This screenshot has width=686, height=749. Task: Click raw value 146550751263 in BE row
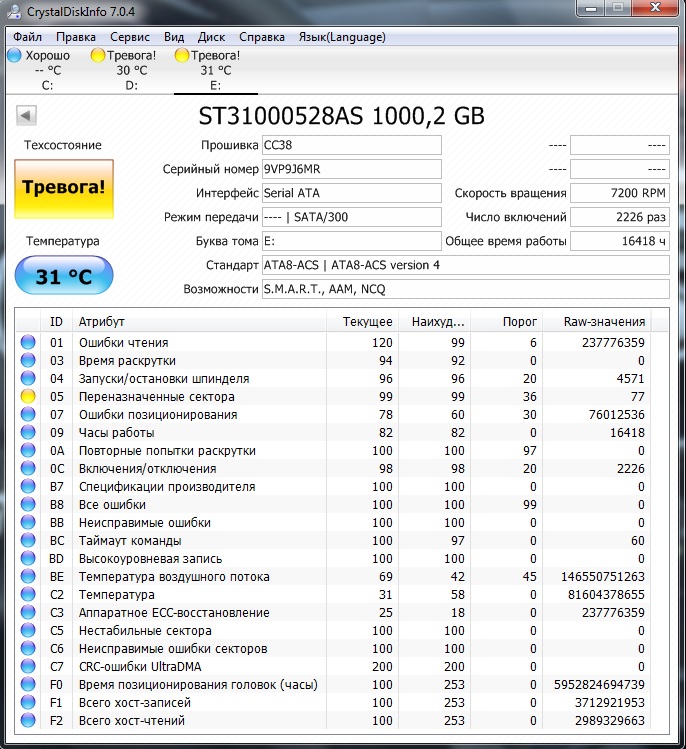(603, 577)
